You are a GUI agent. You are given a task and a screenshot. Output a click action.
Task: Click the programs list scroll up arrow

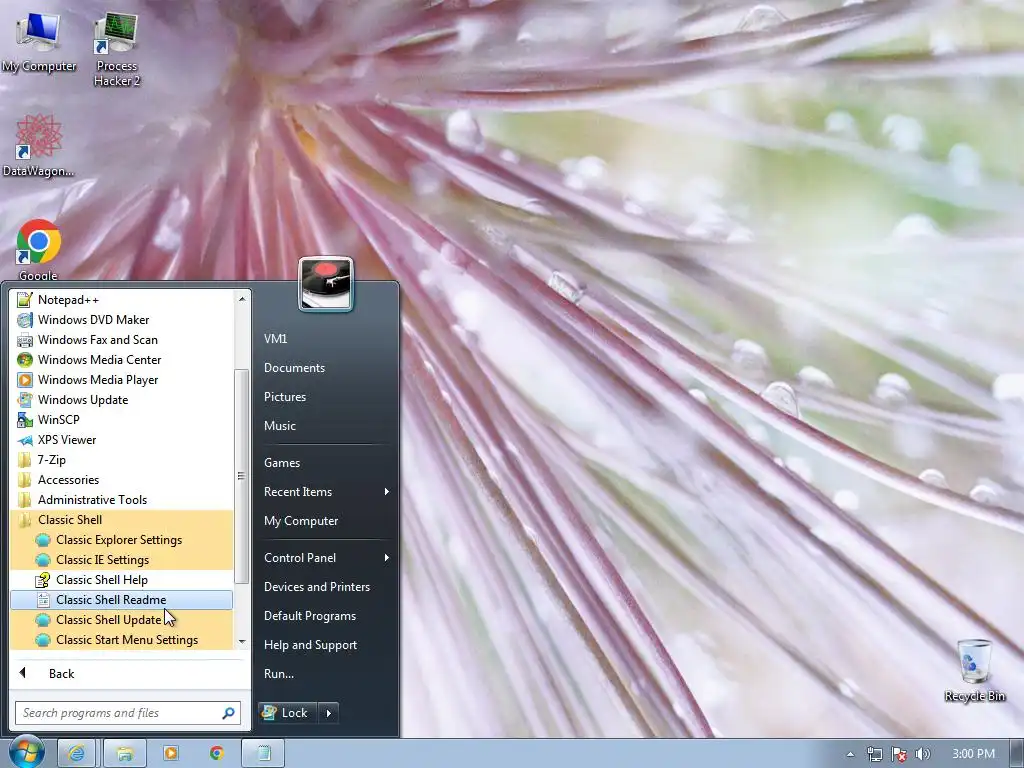click(242, 299)
